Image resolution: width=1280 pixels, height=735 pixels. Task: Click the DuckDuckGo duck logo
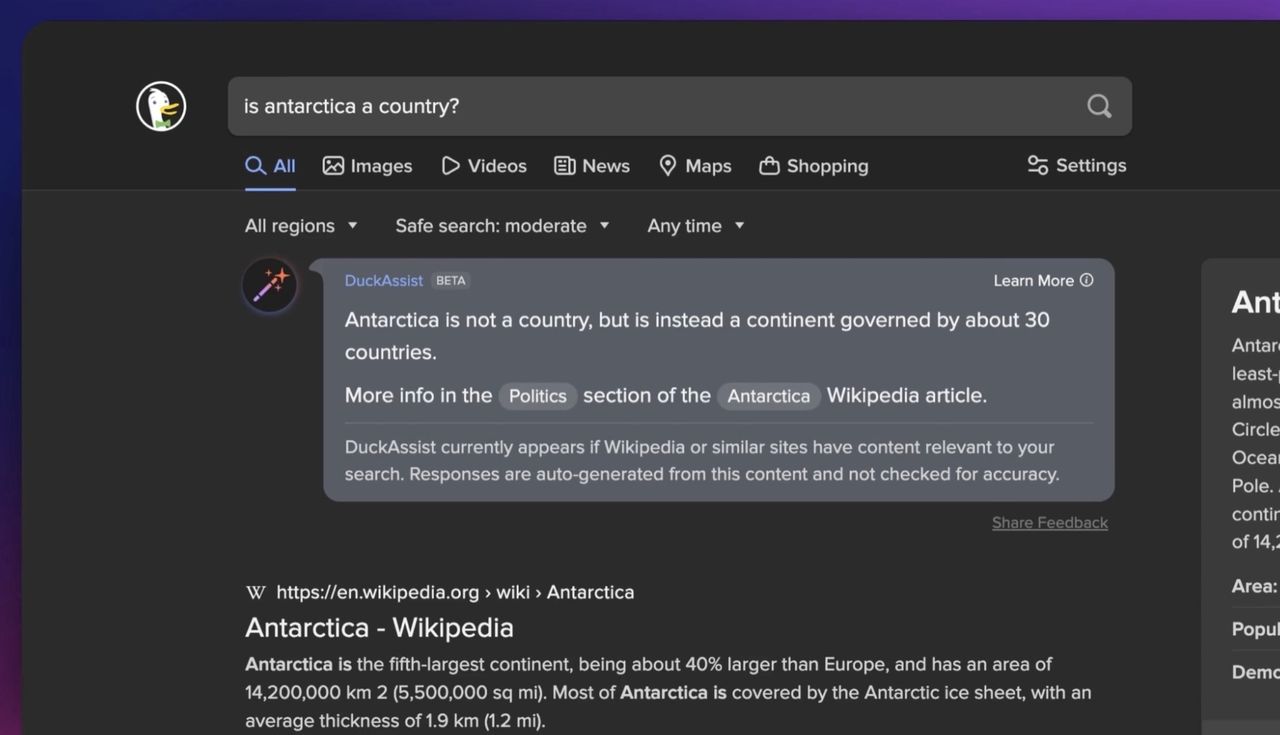pyautogui.click(x=161, y=106)
